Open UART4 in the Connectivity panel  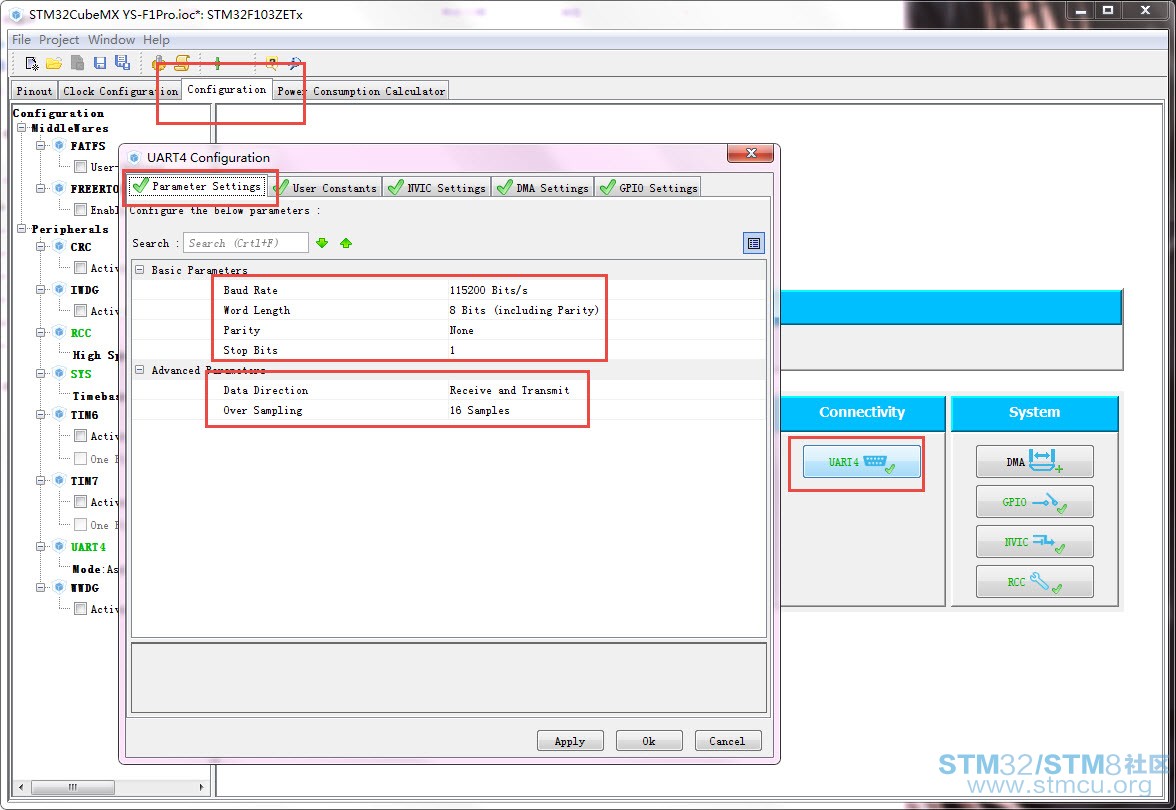(862, 462)
